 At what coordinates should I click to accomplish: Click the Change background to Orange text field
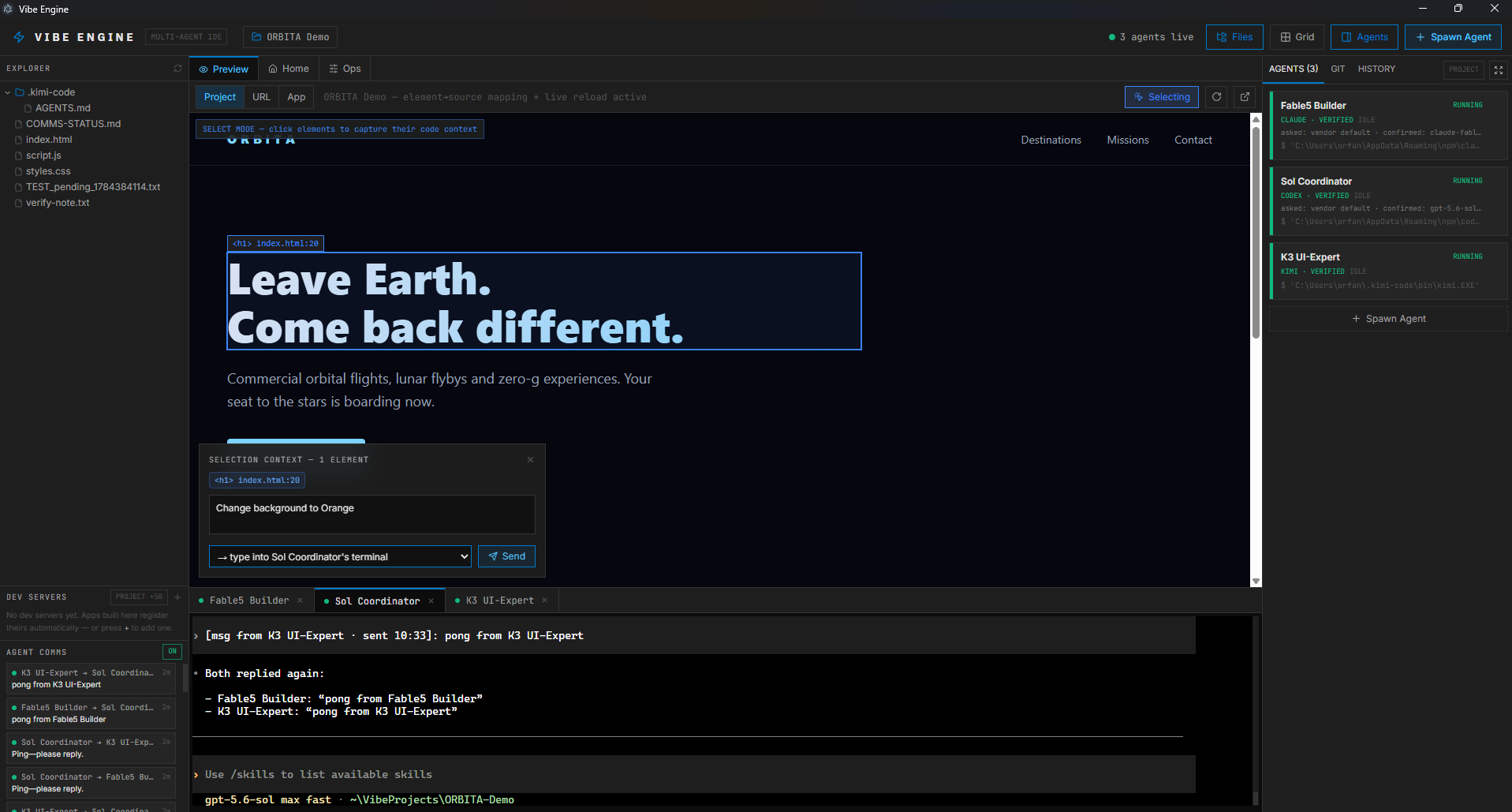(372, 515)
